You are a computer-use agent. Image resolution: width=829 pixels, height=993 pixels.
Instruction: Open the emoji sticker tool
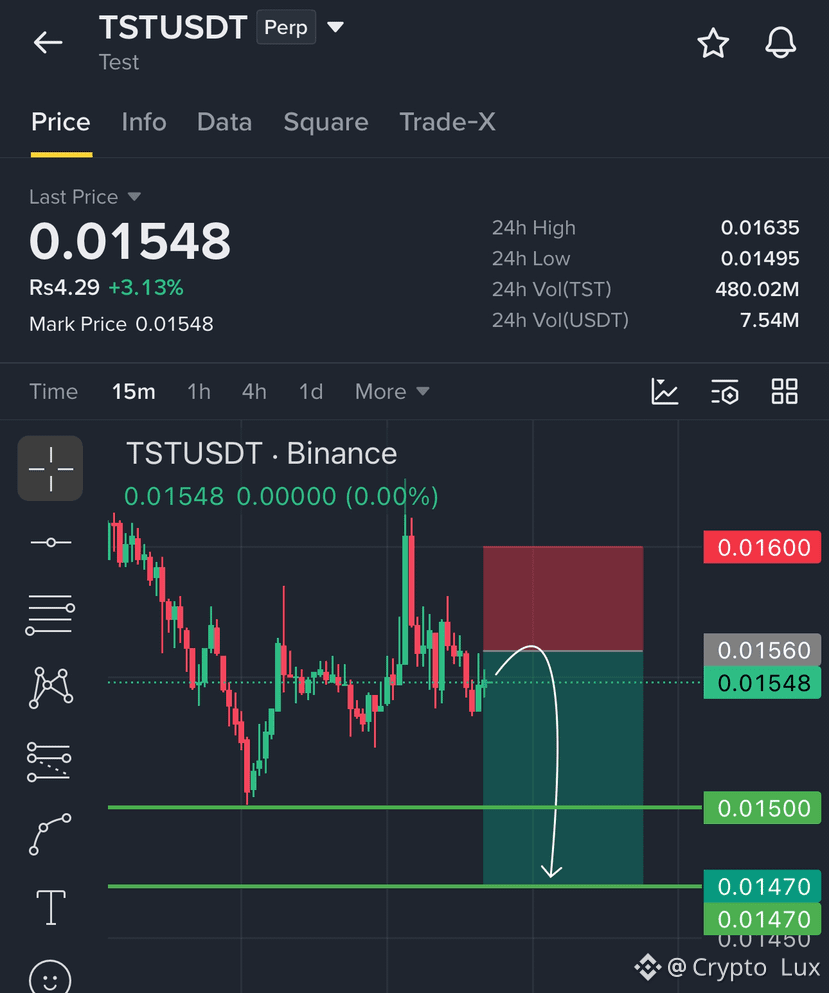click(50, 976)
